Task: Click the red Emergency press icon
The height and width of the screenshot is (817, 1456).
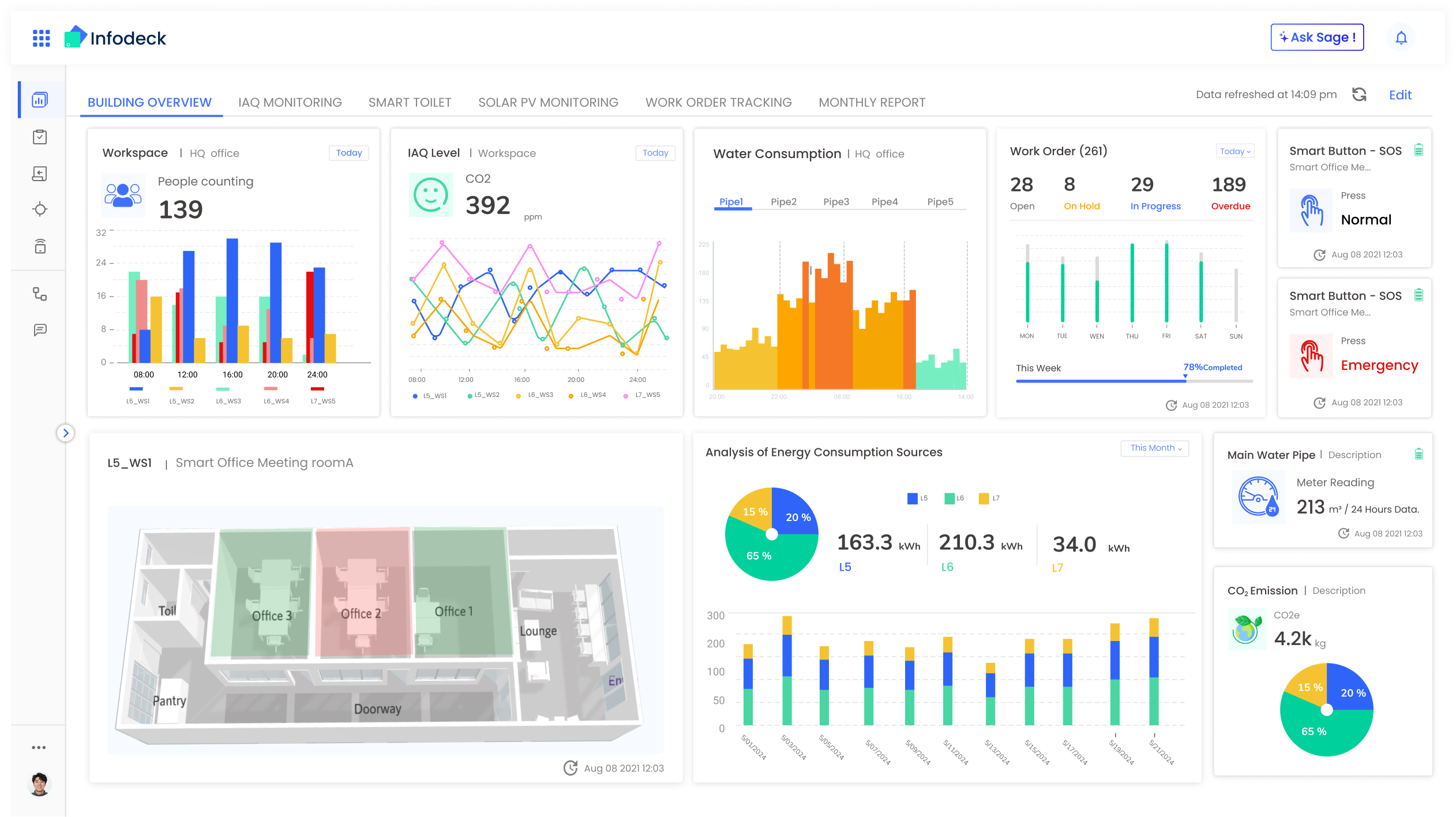Action: 1311,356
